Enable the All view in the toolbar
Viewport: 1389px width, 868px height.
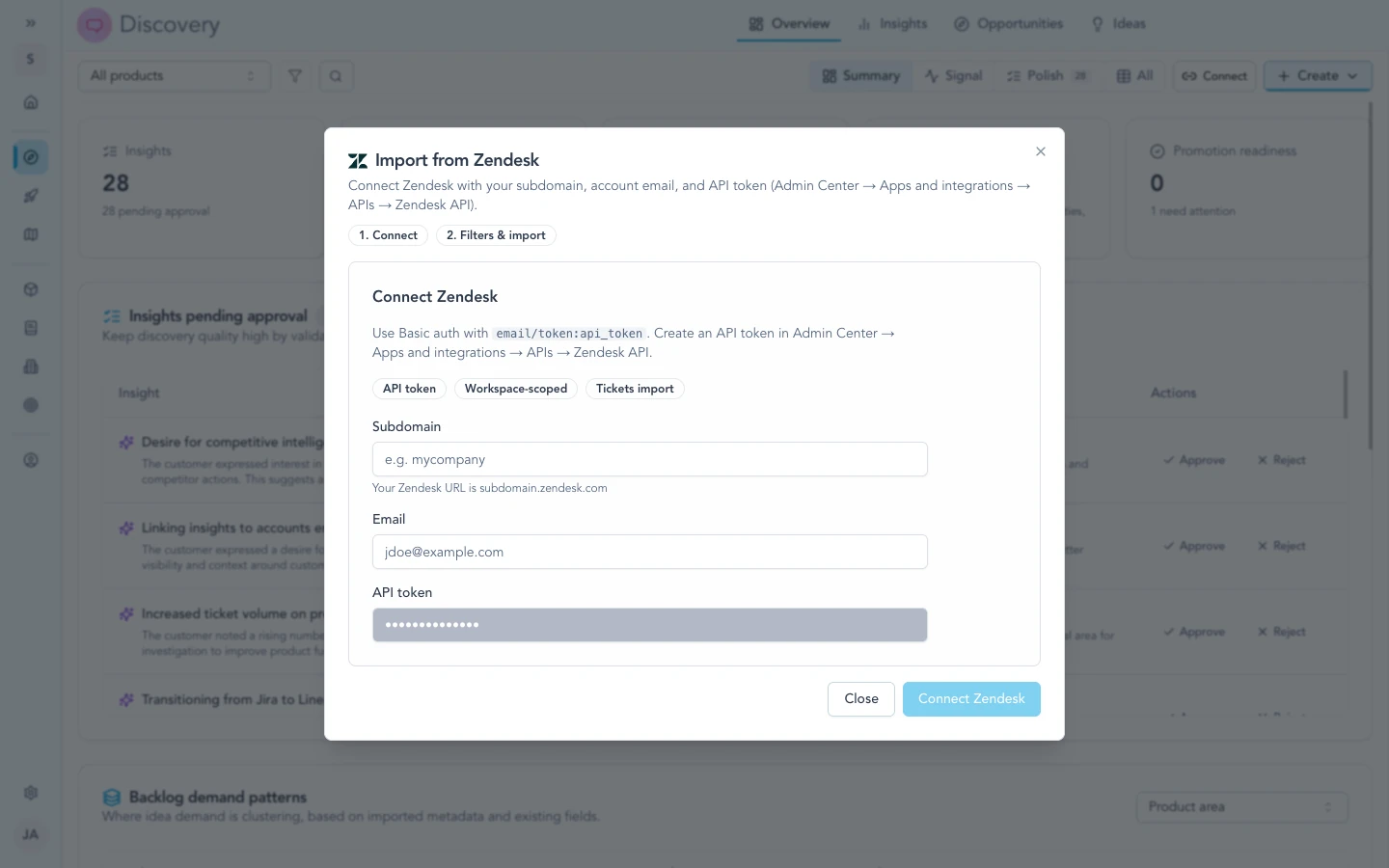click(x=1134, y=75)
